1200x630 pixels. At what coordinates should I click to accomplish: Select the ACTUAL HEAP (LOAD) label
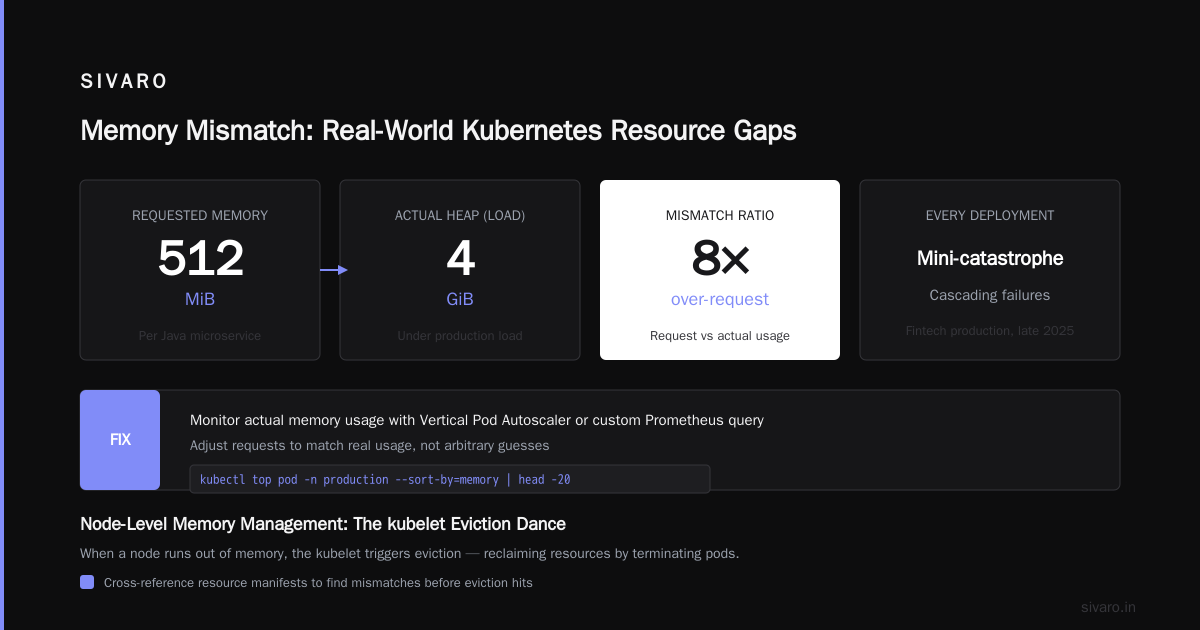click(x=460, y=215)
